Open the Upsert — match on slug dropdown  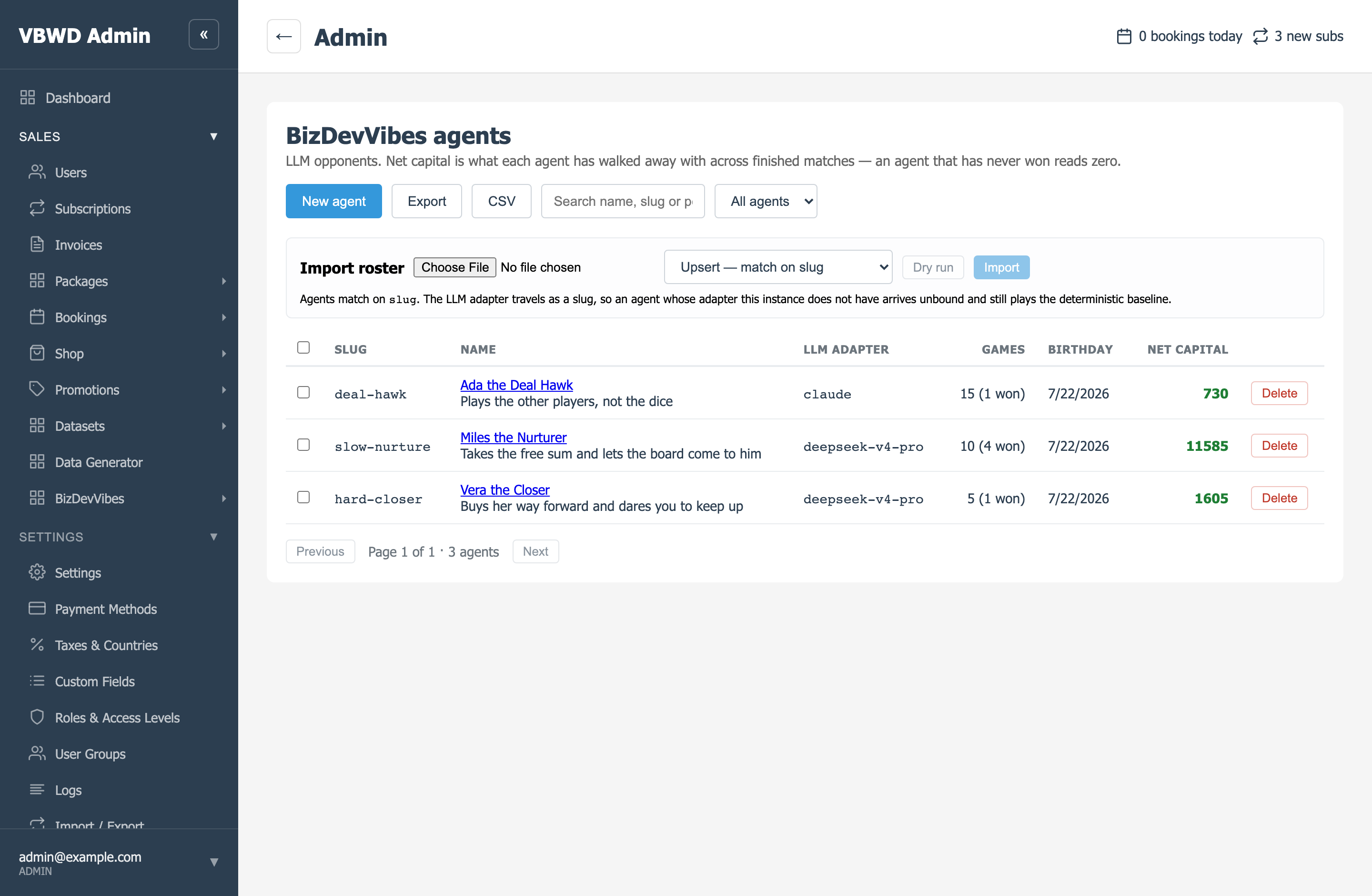(778, 267)
